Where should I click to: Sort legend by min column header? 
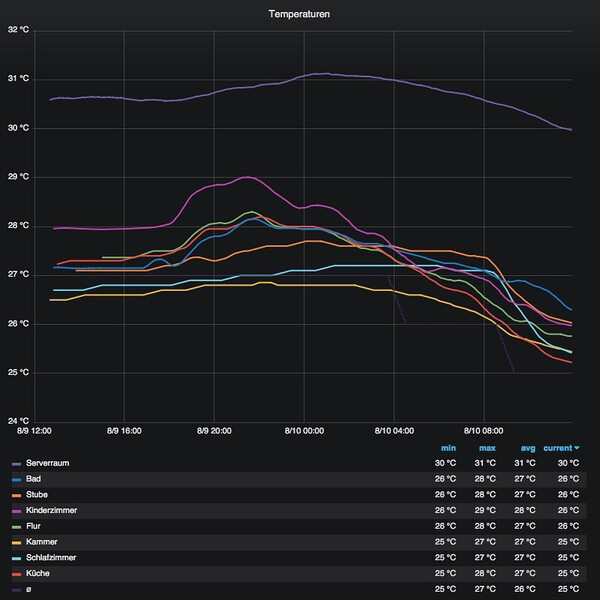448,448
